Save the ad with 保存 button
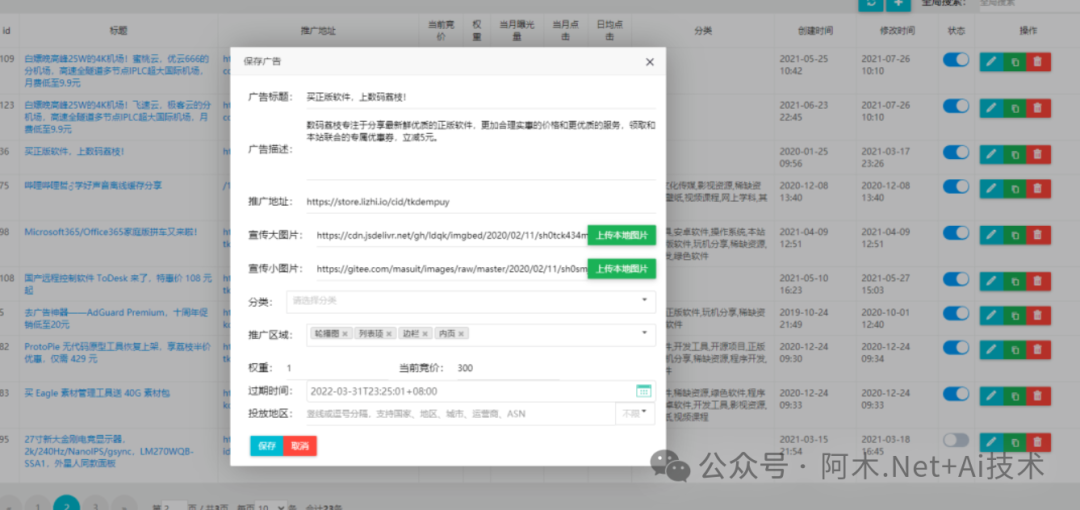 [x=267, y=446]
